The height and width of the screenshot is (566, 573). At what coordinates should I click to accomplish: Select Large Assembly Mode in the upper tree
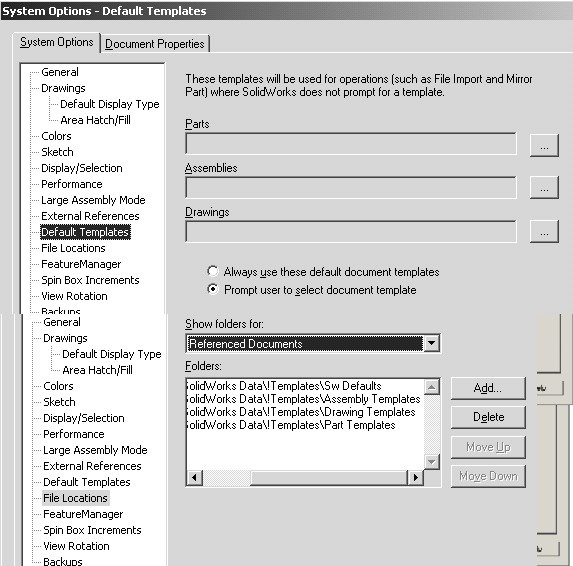coord(93,200)
